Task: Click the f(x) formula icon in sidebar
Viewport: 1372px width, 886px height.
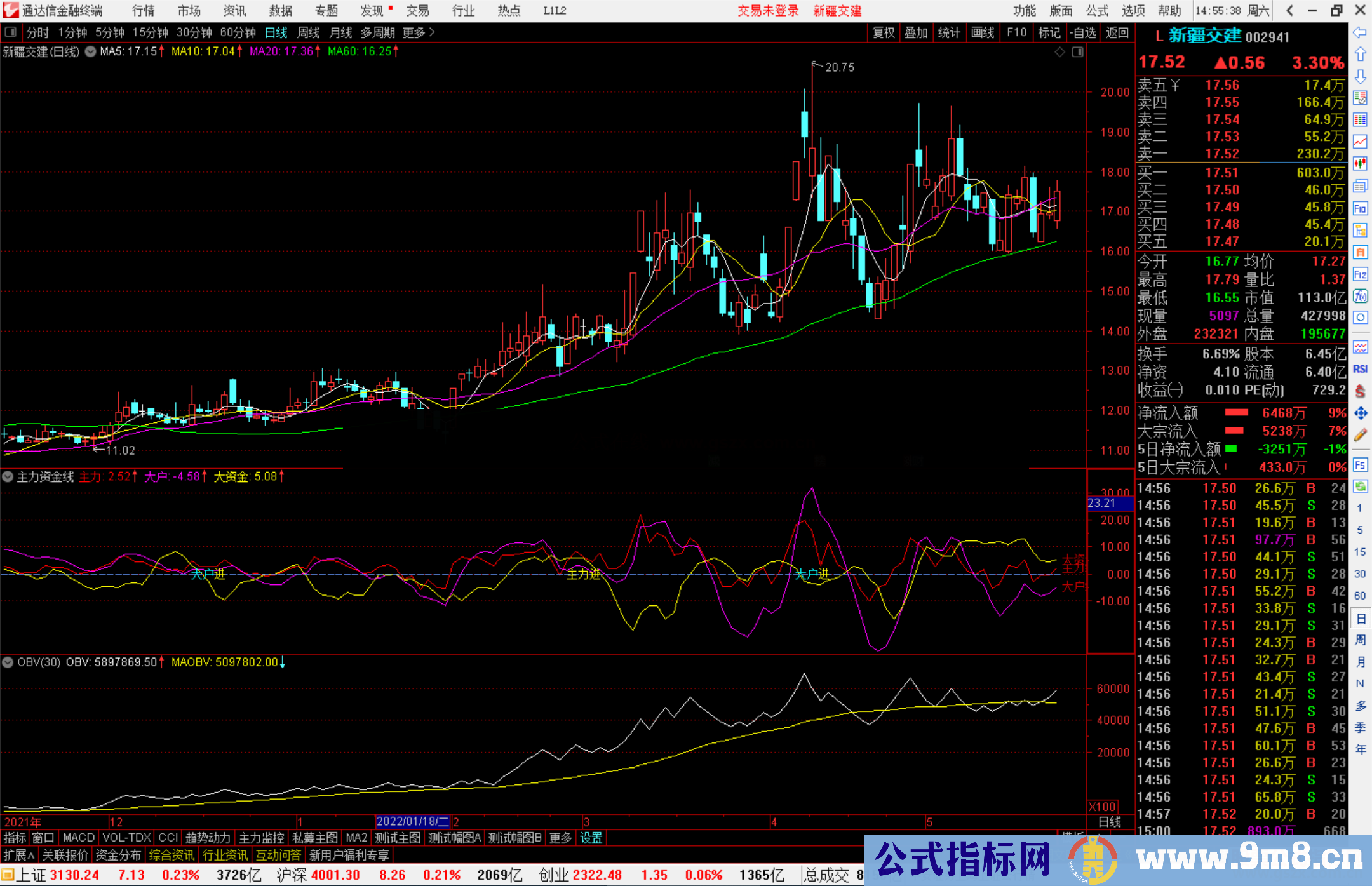Action: [1360, 296]
